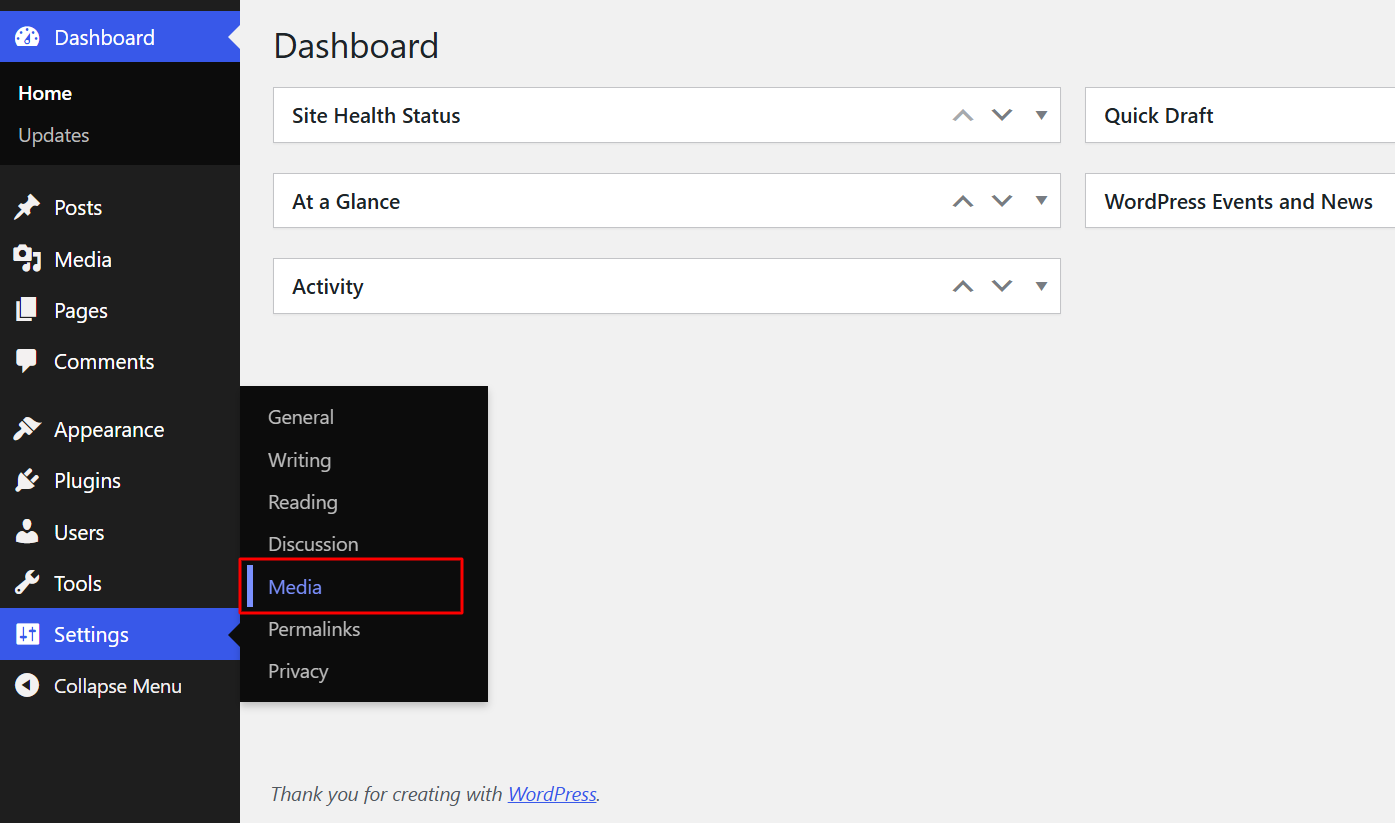Open the Posts menu
Viewport: 1395px width, 823px height.
click(120, 207)
